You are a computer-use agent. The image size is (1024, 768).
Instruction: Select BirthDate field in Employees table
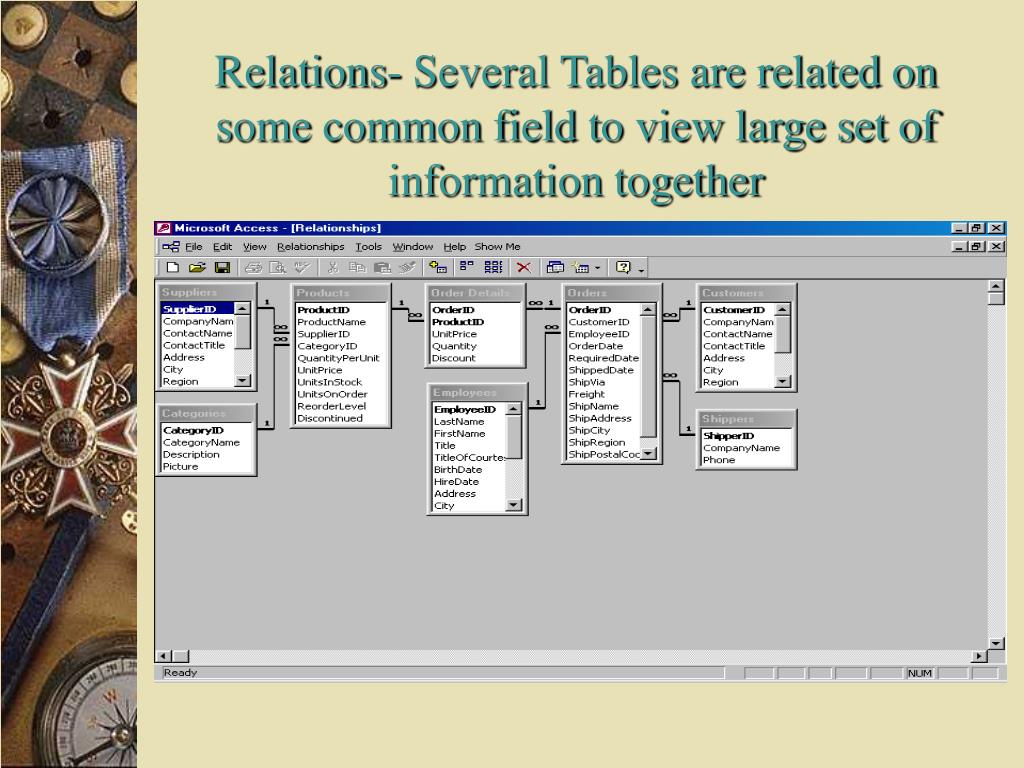tap(469, 470)
